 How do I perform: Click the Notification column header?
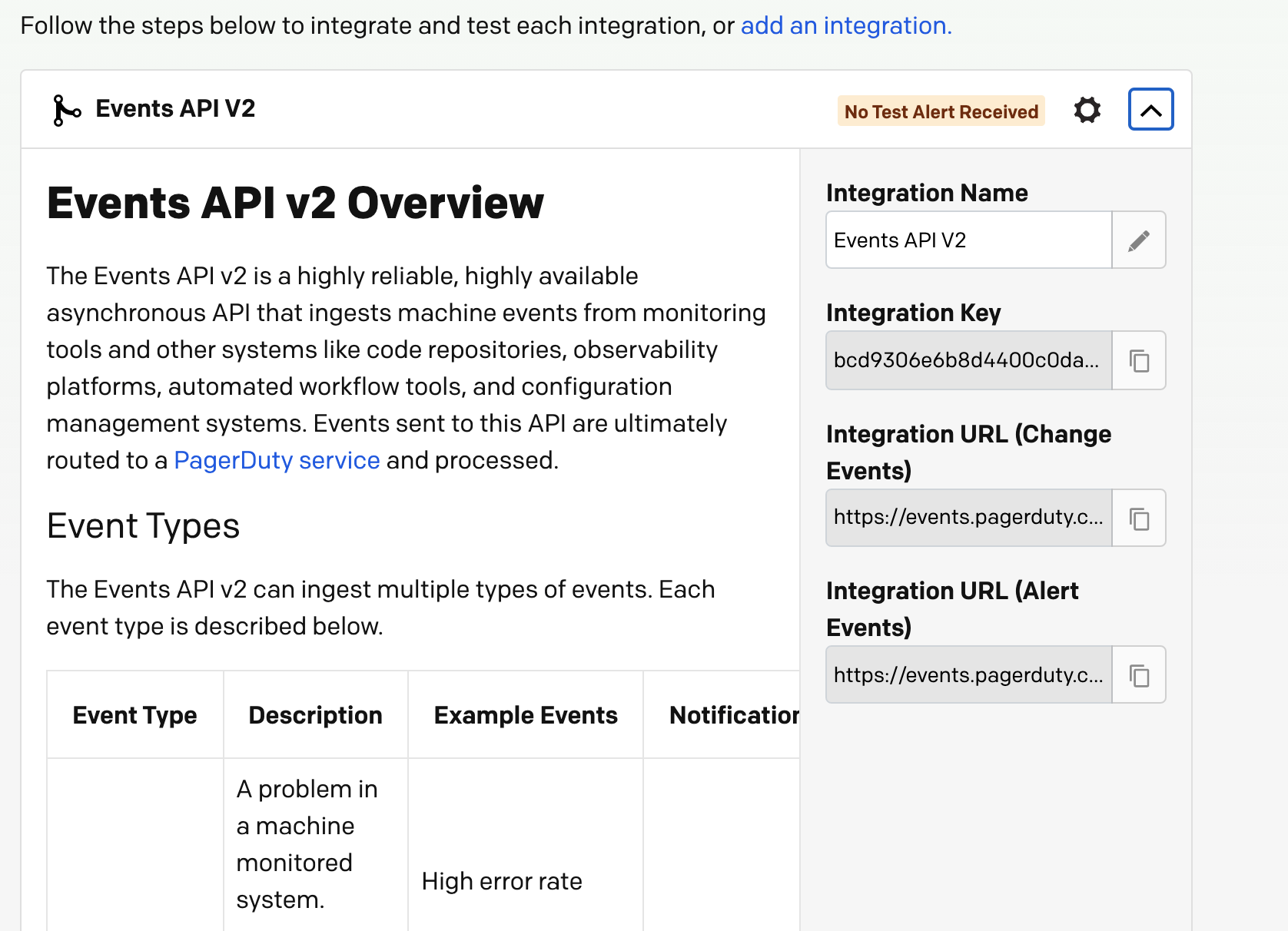[722, 715]
